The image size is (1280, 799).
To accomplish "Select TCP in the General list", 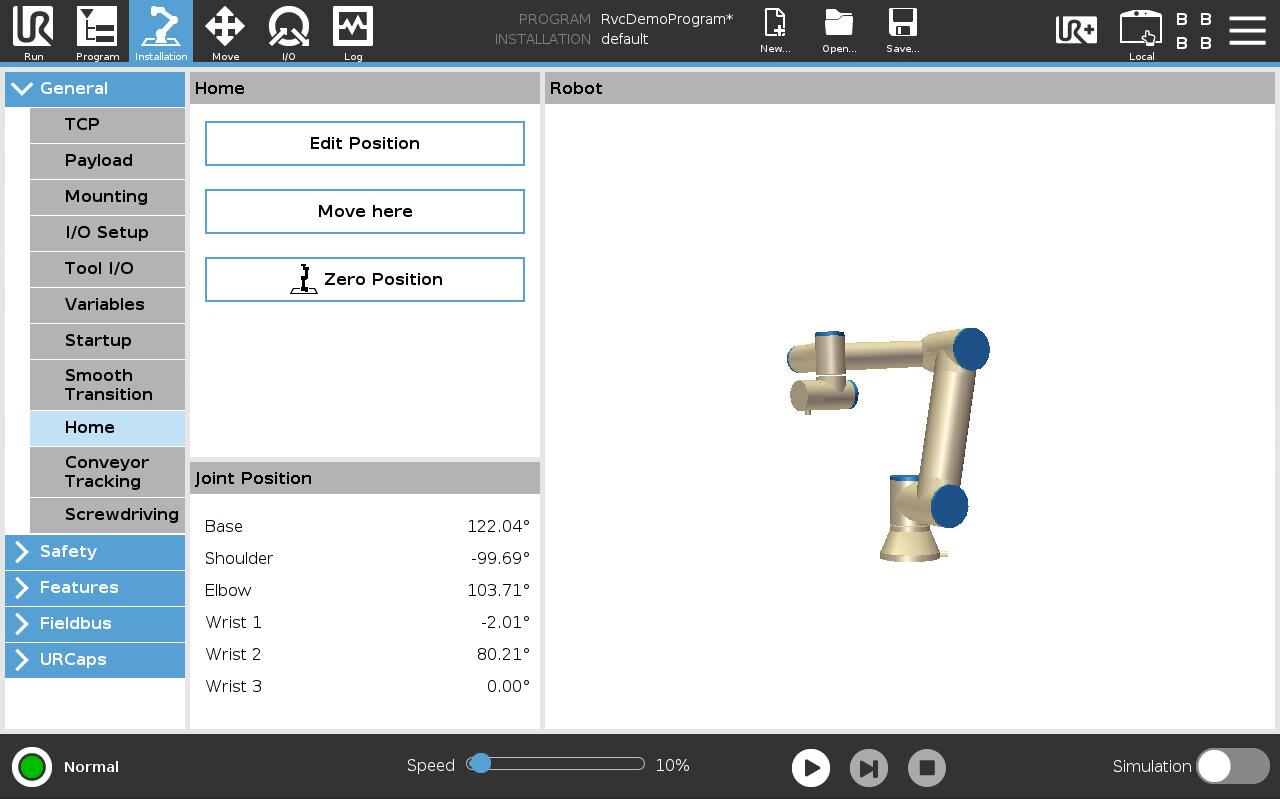I will [107, 125].
